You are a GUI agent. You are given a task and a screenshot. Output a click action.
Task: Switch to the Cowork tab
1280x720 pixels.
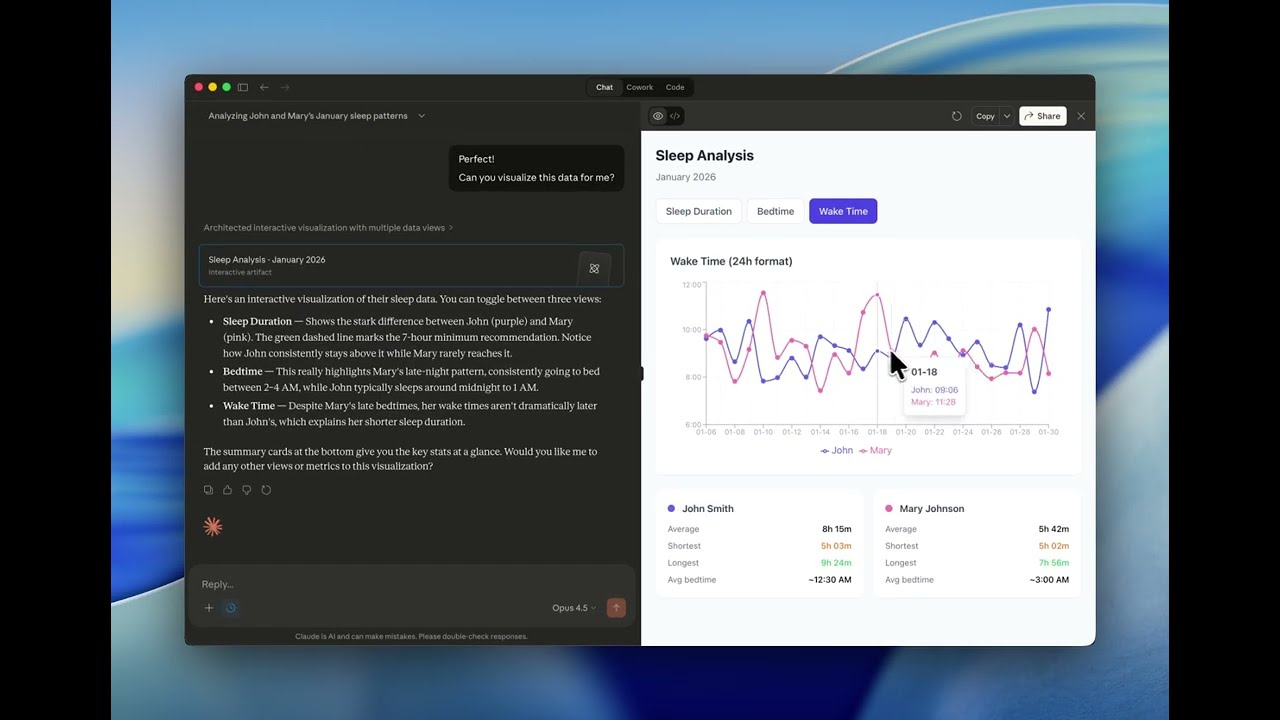click(x=639, y=87)
